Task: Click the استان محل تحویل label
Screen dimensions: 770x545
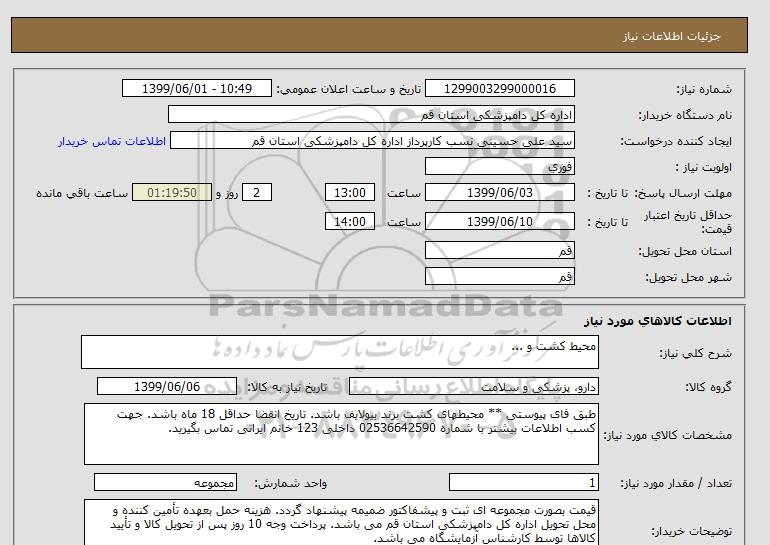Action: pos(685,251)
